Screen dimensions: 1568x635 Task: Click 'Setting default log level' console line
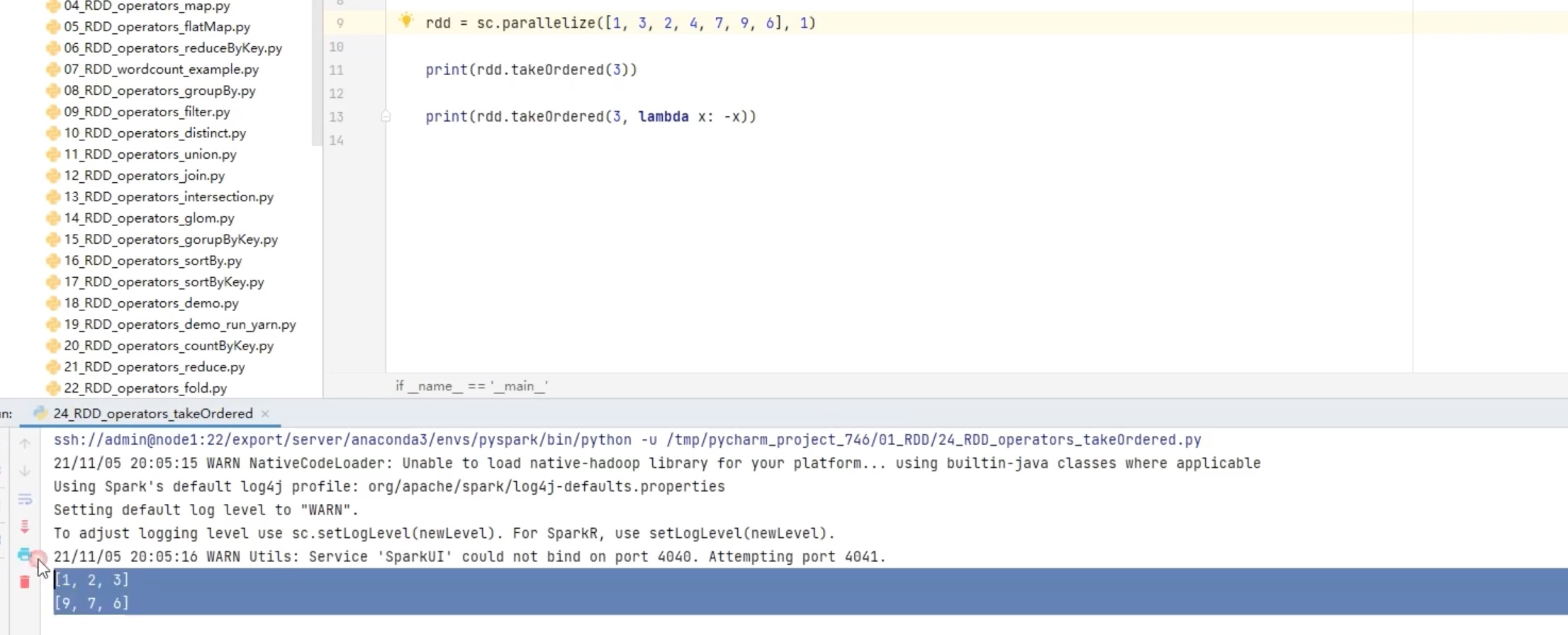point(206,510)
